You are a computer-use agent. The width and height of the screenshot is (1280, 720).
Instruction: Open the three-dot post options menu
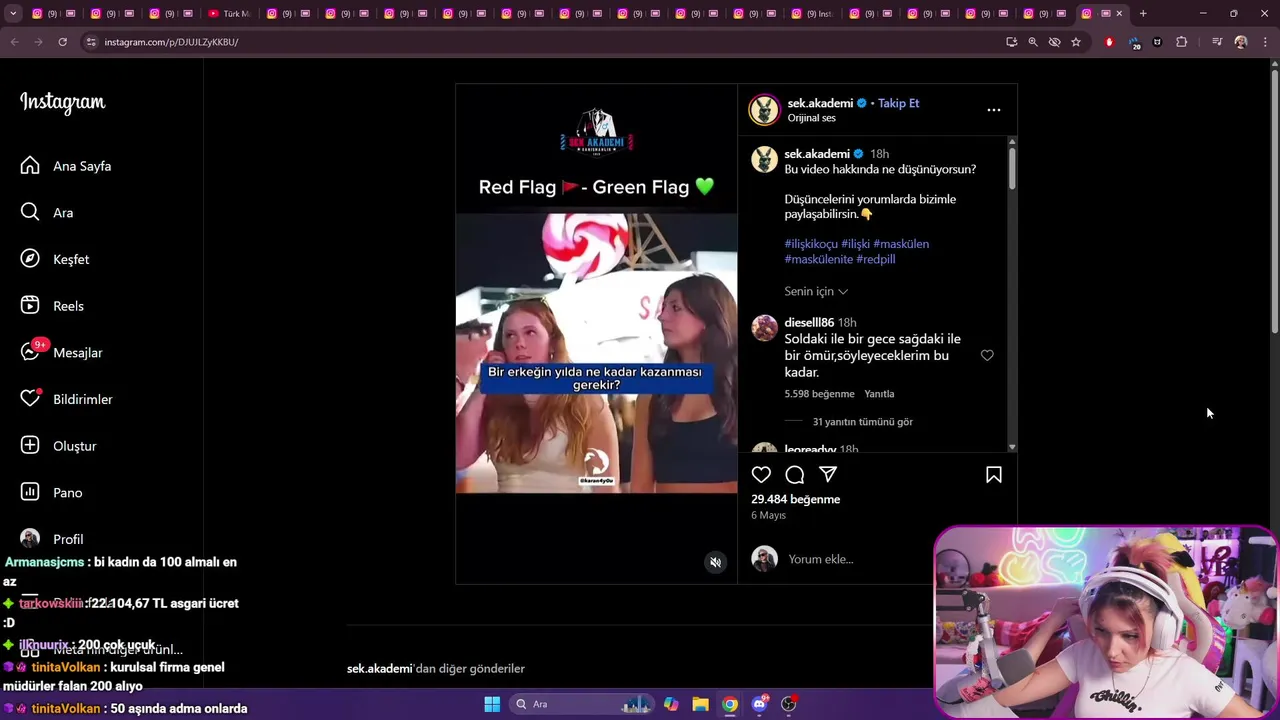(x=993, y=110)
